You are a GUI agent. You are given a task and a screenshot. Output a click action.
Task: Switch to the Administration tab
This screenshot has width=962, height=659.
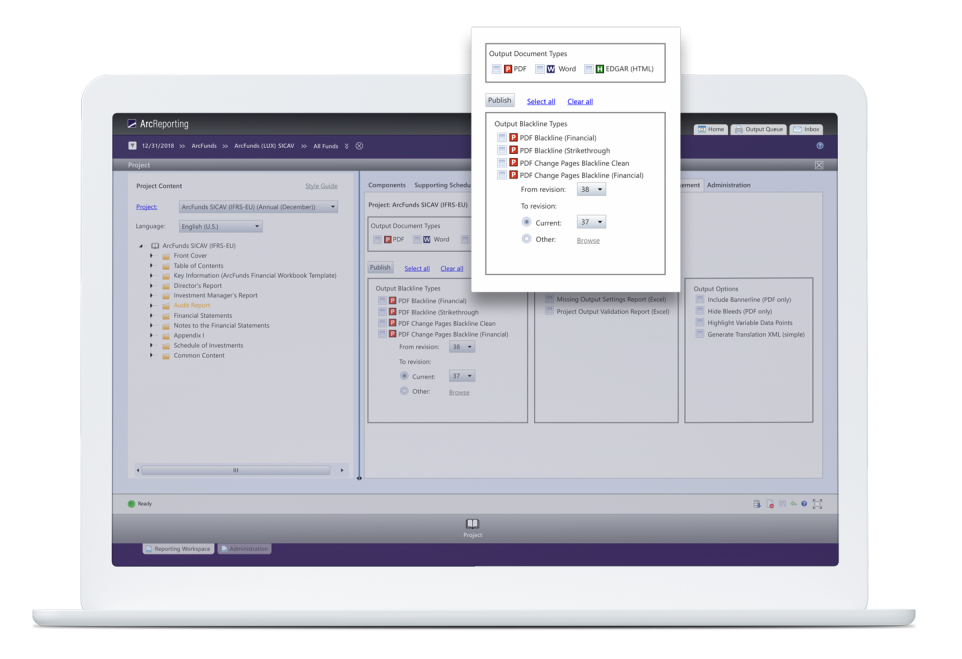pos(728,185)
